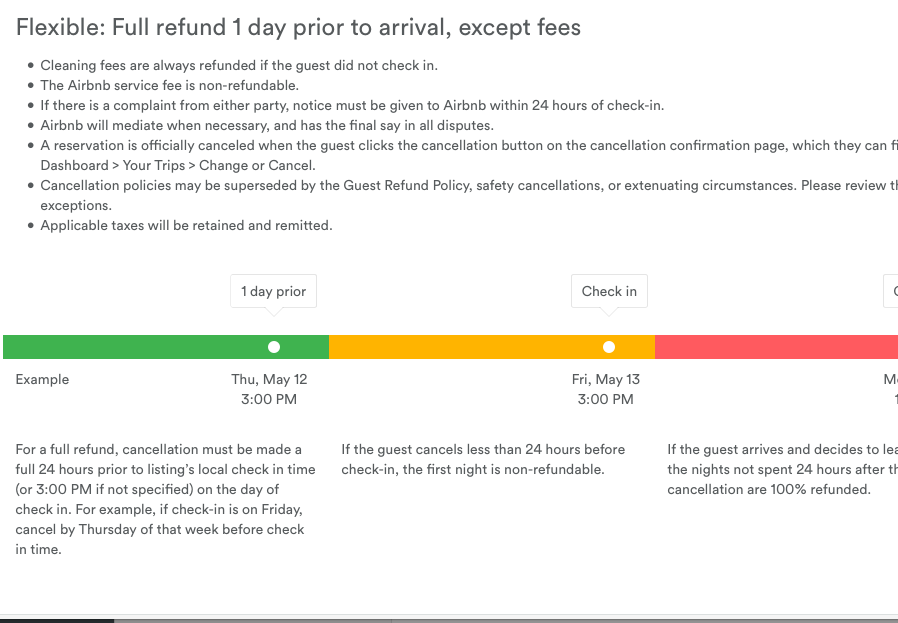Click the white dot on the orange timeline segment
898x623 pixels.
(609, 347)
